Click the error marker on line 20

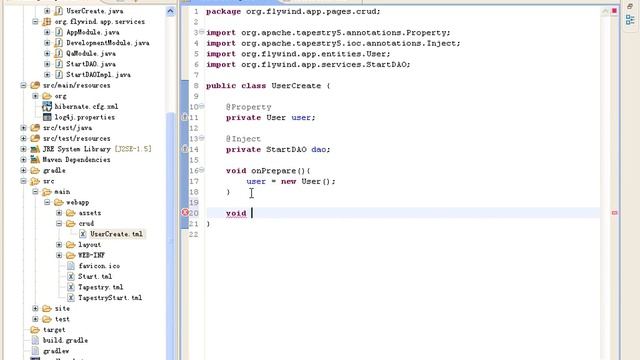pyautogui.click(x=184, y=213)
